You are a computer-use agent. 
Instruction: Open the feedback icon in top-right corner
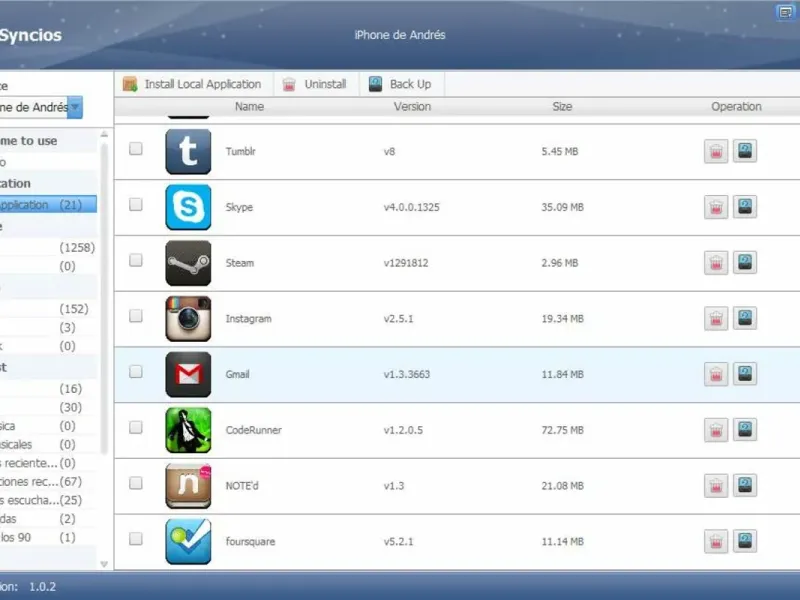(x=785, y=12)
